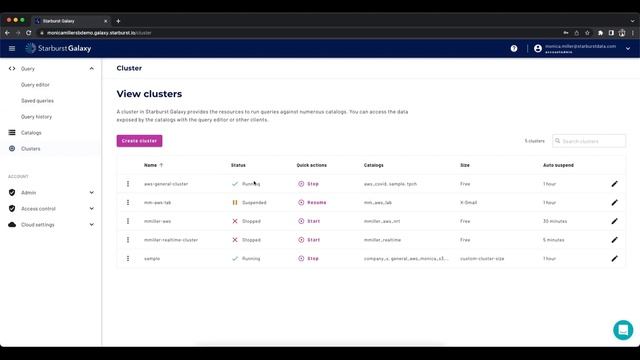Click the Clusters circle icon

pyautogui.click(x=12, y=149)
